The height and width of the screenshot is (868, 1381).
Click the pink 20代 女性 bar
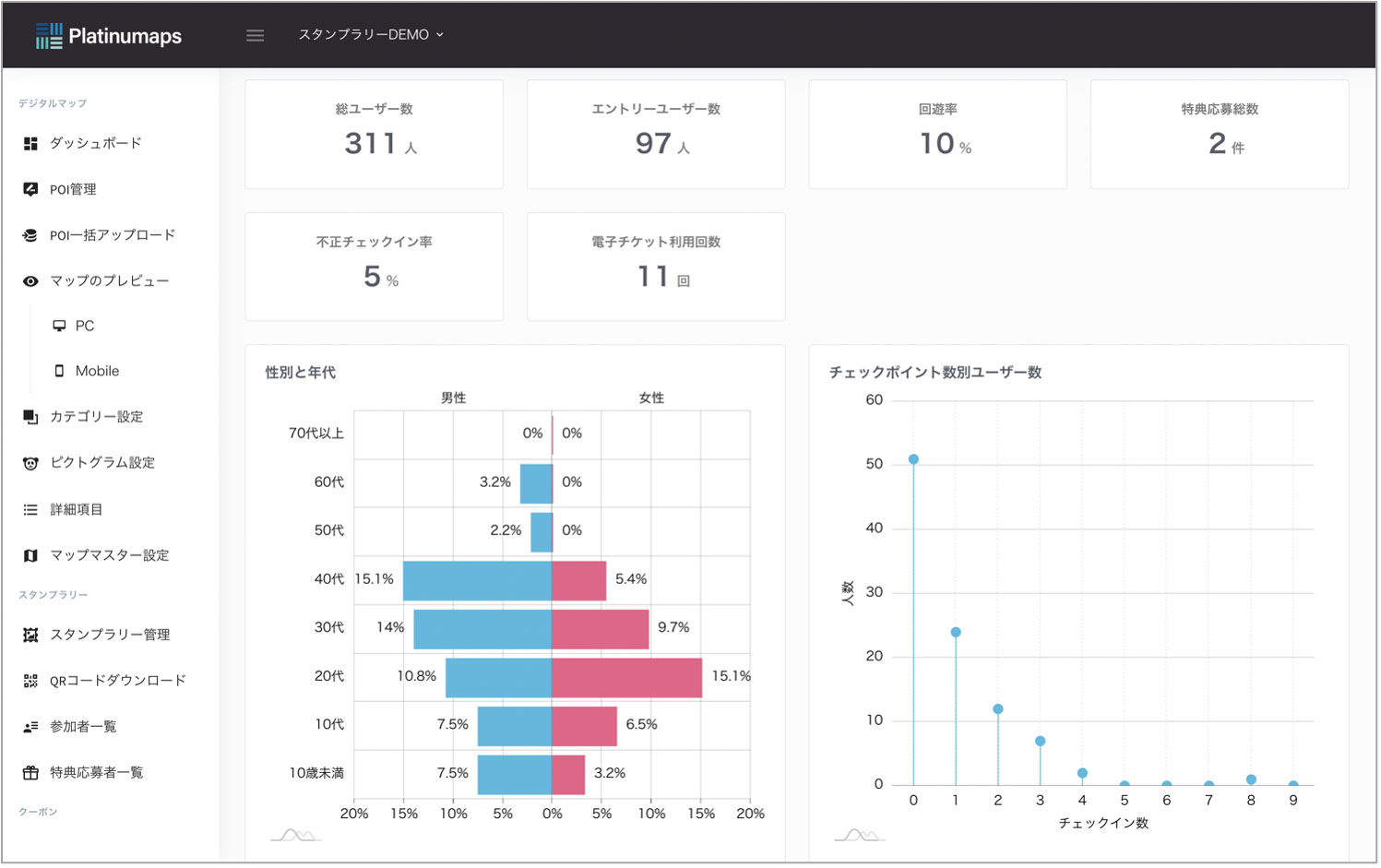[626, 677]
